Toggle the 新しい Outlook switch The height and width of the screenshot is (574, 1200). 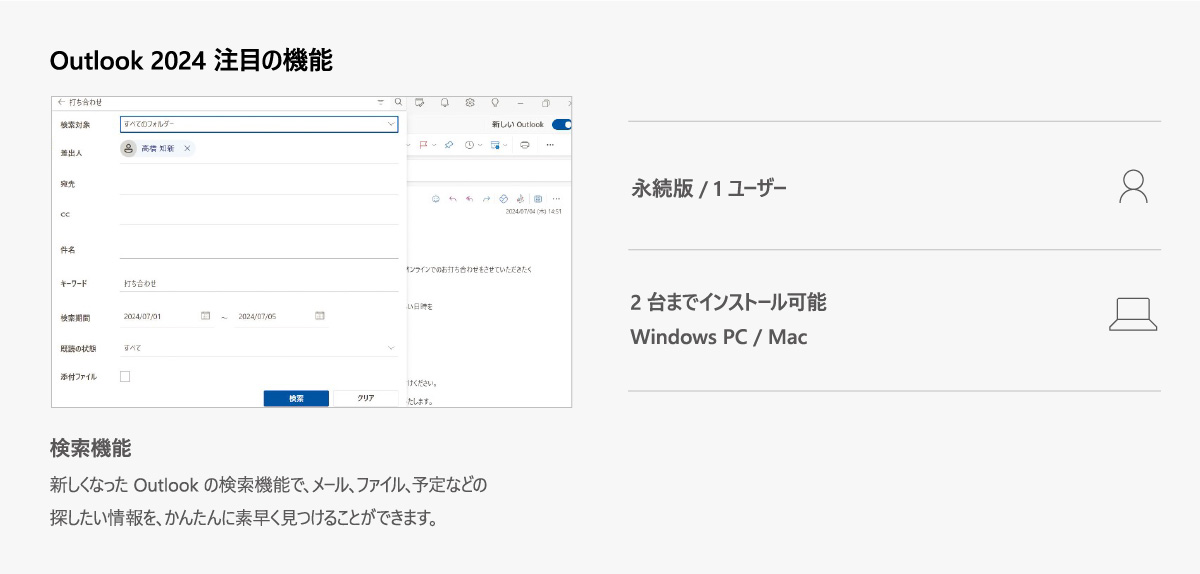pyautogui.click(x=561, y=125)
